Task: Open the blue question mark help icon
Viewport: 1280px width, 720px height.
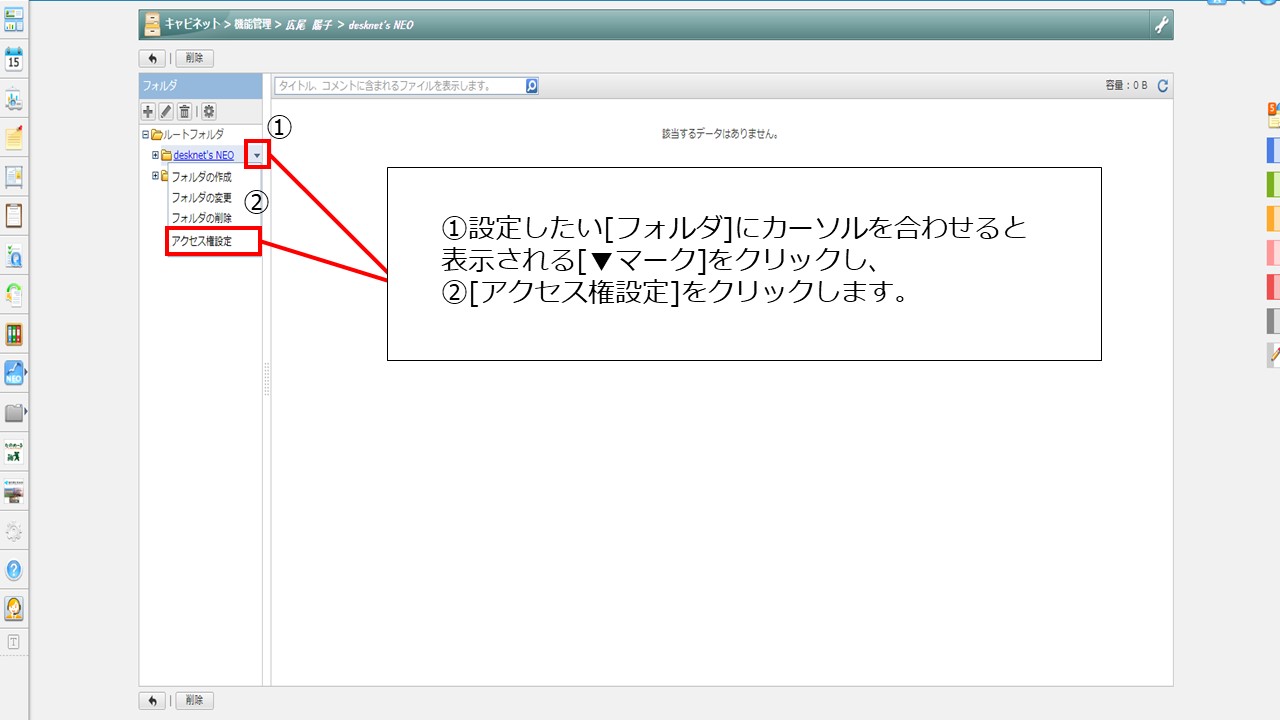Action: [14, 570]
